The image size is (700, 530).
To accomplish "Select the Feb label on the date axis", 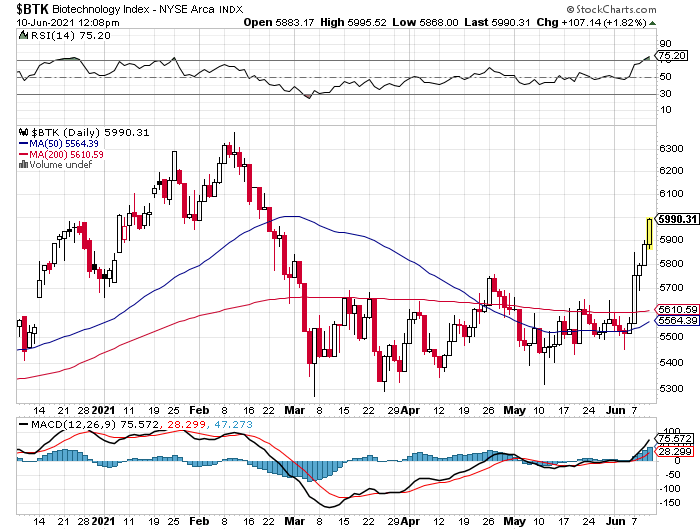I will [x=198, y=410].
